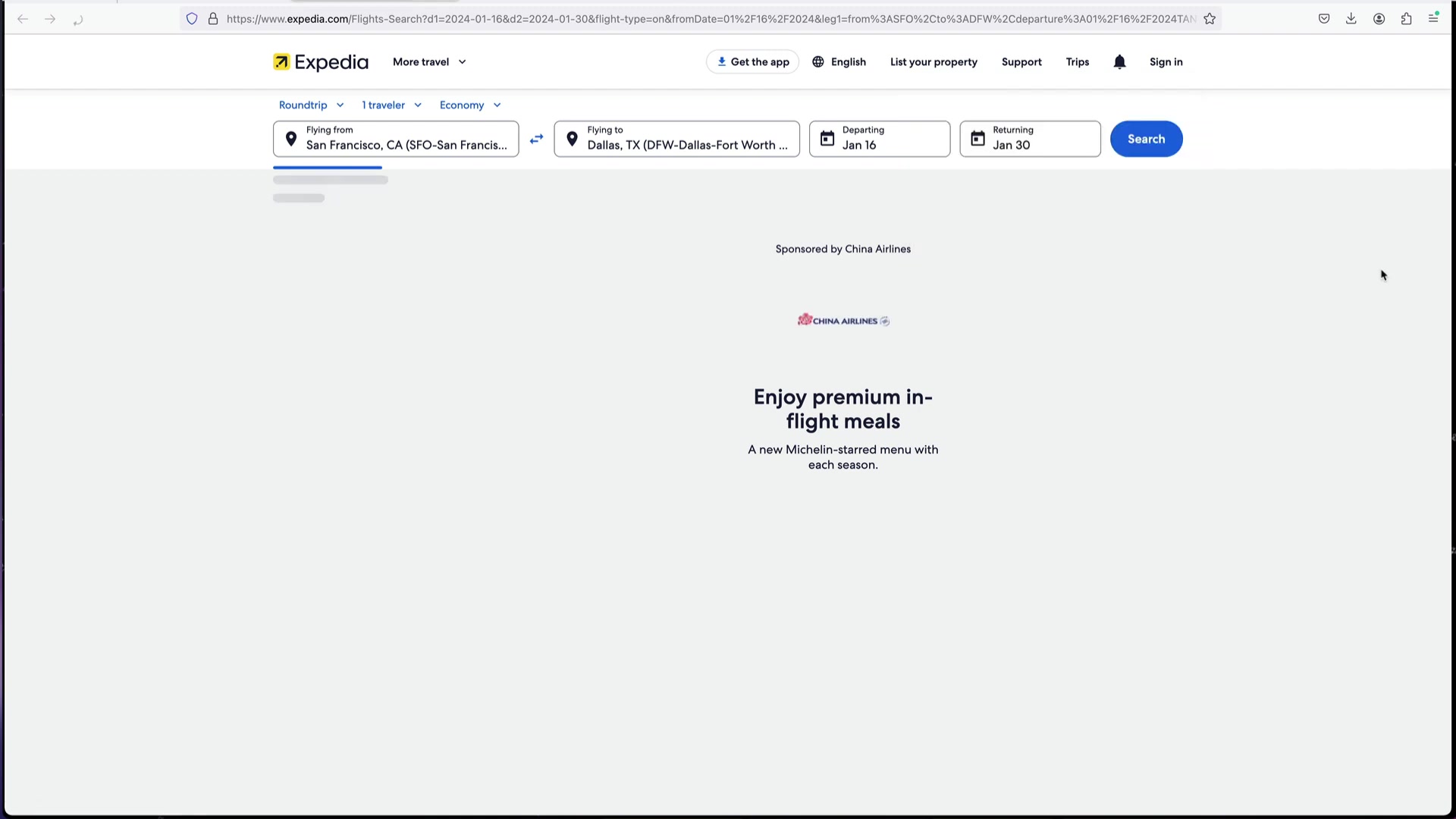Edit the Flying to Dallas field
The height and width of the screenshot is (819, 1456).
pos(676,139)
